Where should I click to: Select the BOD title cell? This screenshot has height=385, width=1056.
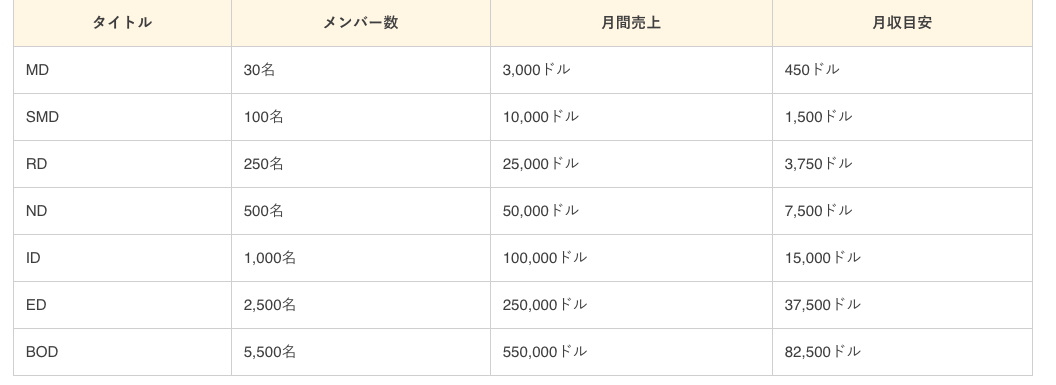(123, 352)
